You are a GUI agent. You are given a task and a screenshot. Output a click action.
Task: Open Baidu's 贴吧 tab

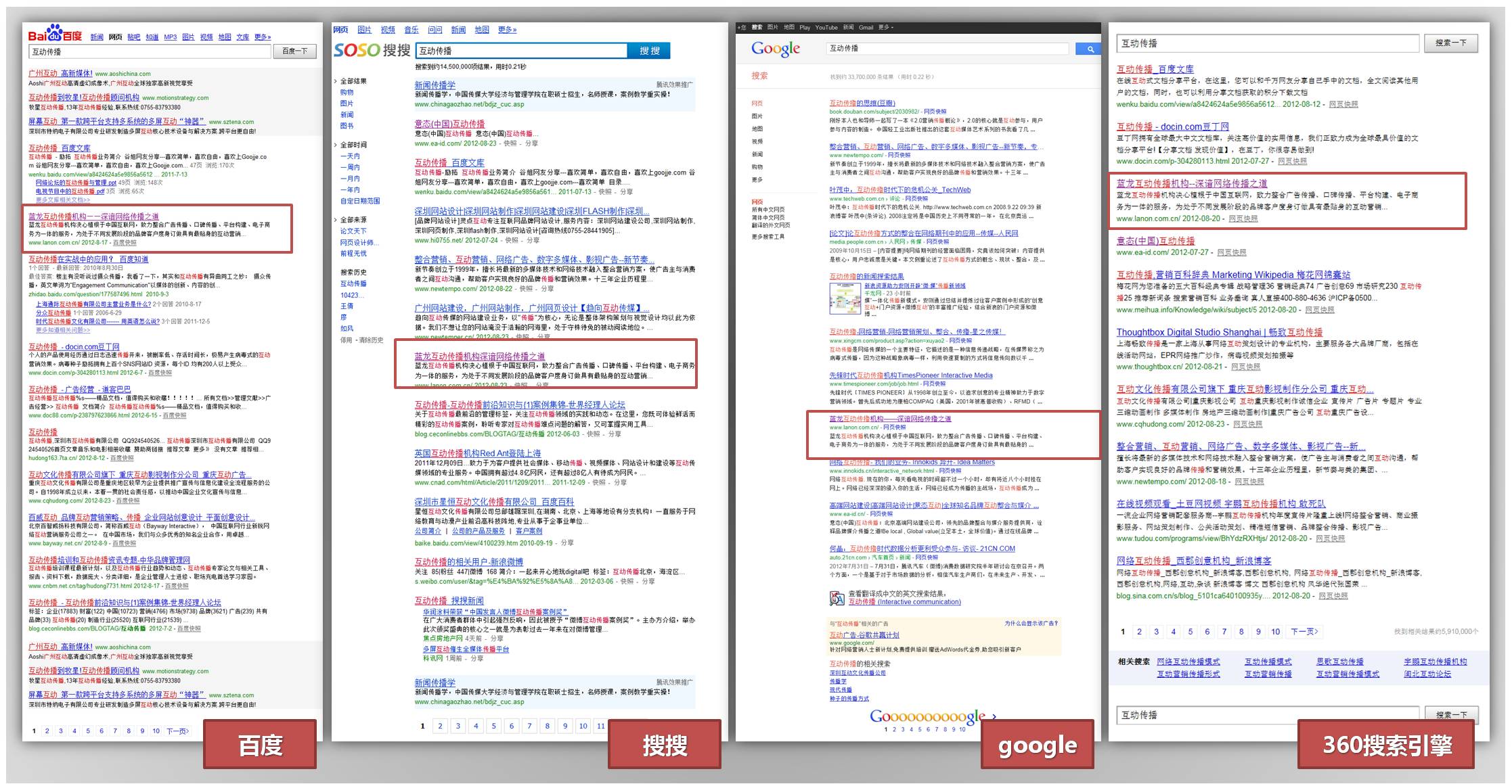pyautogui.click(x=134, y=37)
